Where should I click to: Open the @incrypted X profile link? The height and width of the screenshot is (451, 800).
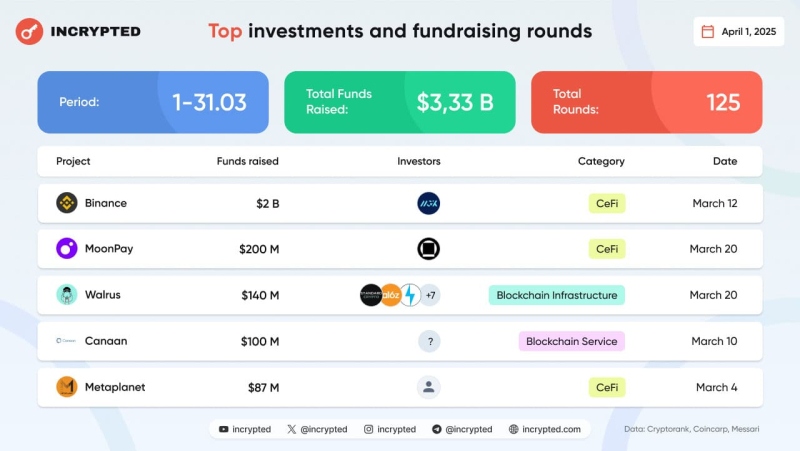pos(317,429)
